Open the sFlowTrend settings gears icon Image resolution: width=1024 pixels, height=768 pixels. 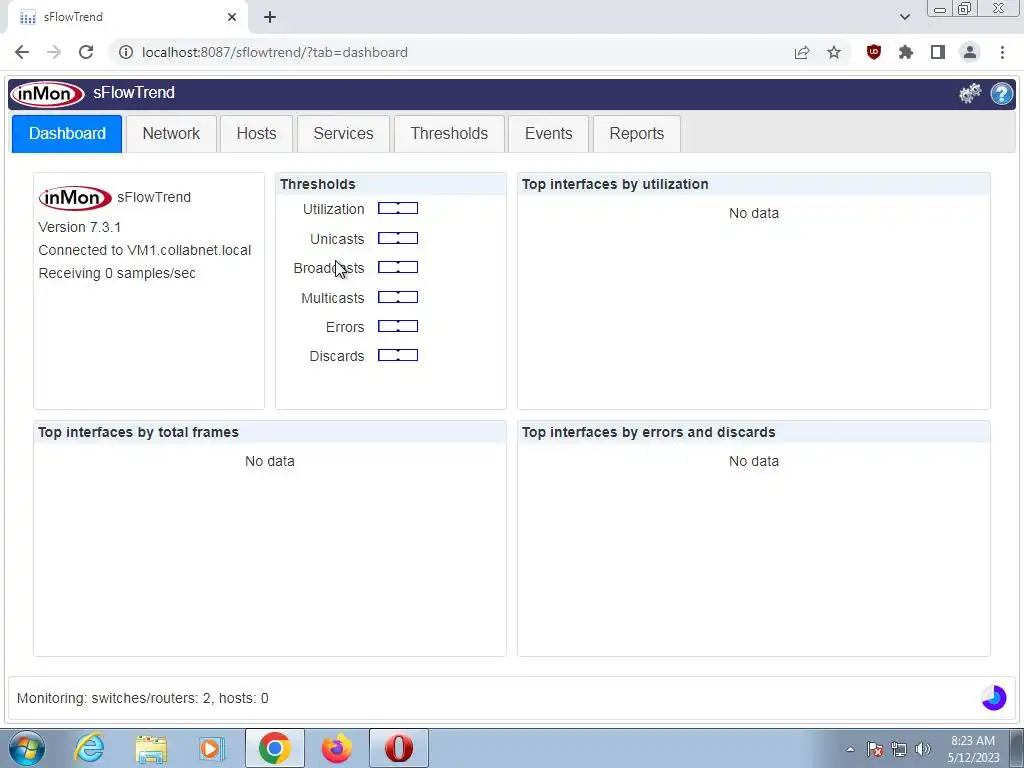point(970,93)
